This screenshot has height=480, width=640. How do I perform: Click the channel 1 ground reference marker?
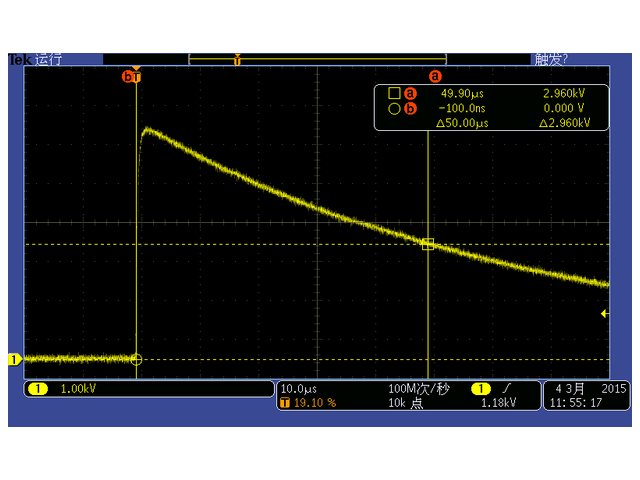15,360
